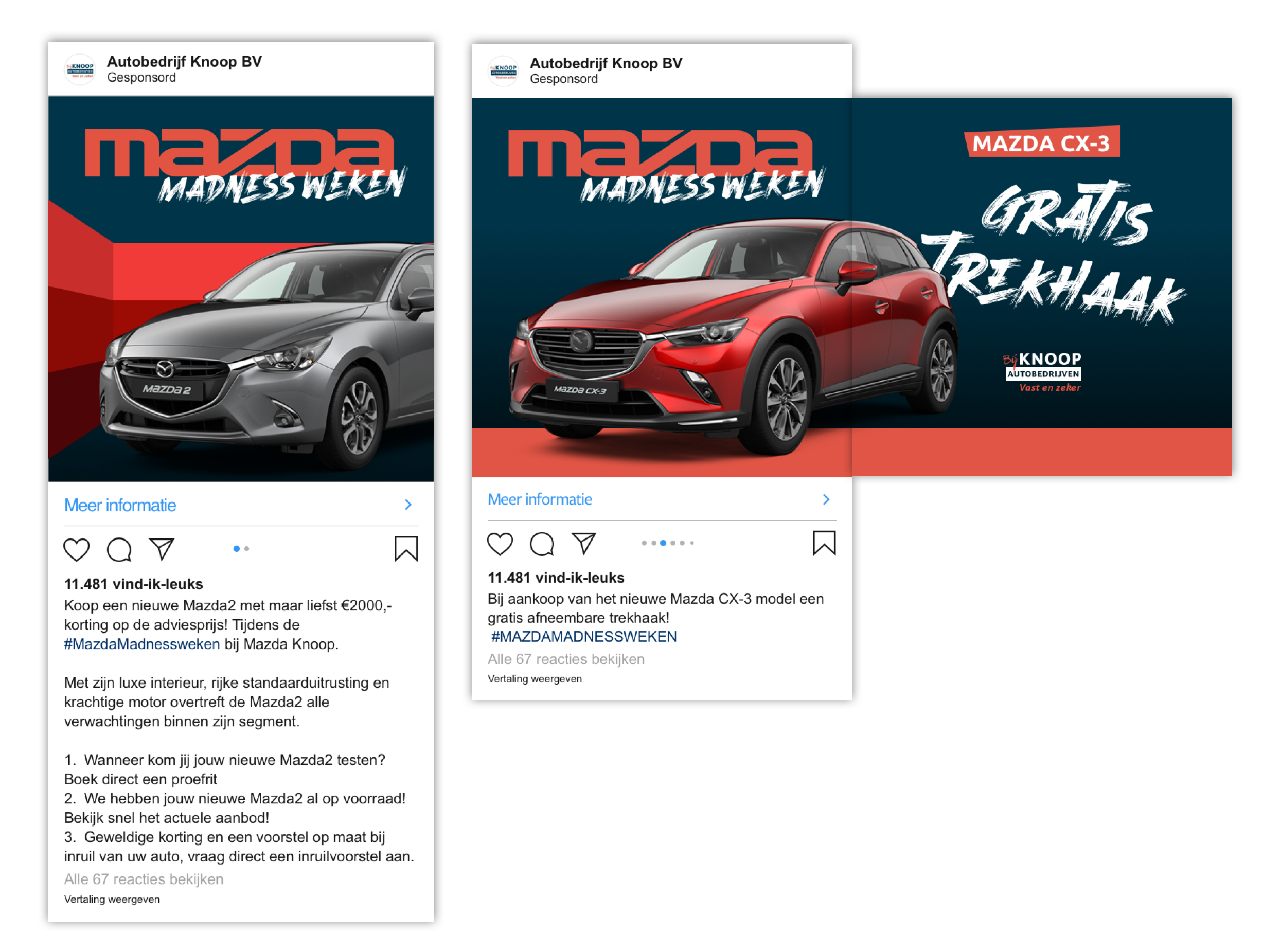Open the Gratis Trekhaak carousel slide
This screenshot has height=952, width=1281.
1041,286
